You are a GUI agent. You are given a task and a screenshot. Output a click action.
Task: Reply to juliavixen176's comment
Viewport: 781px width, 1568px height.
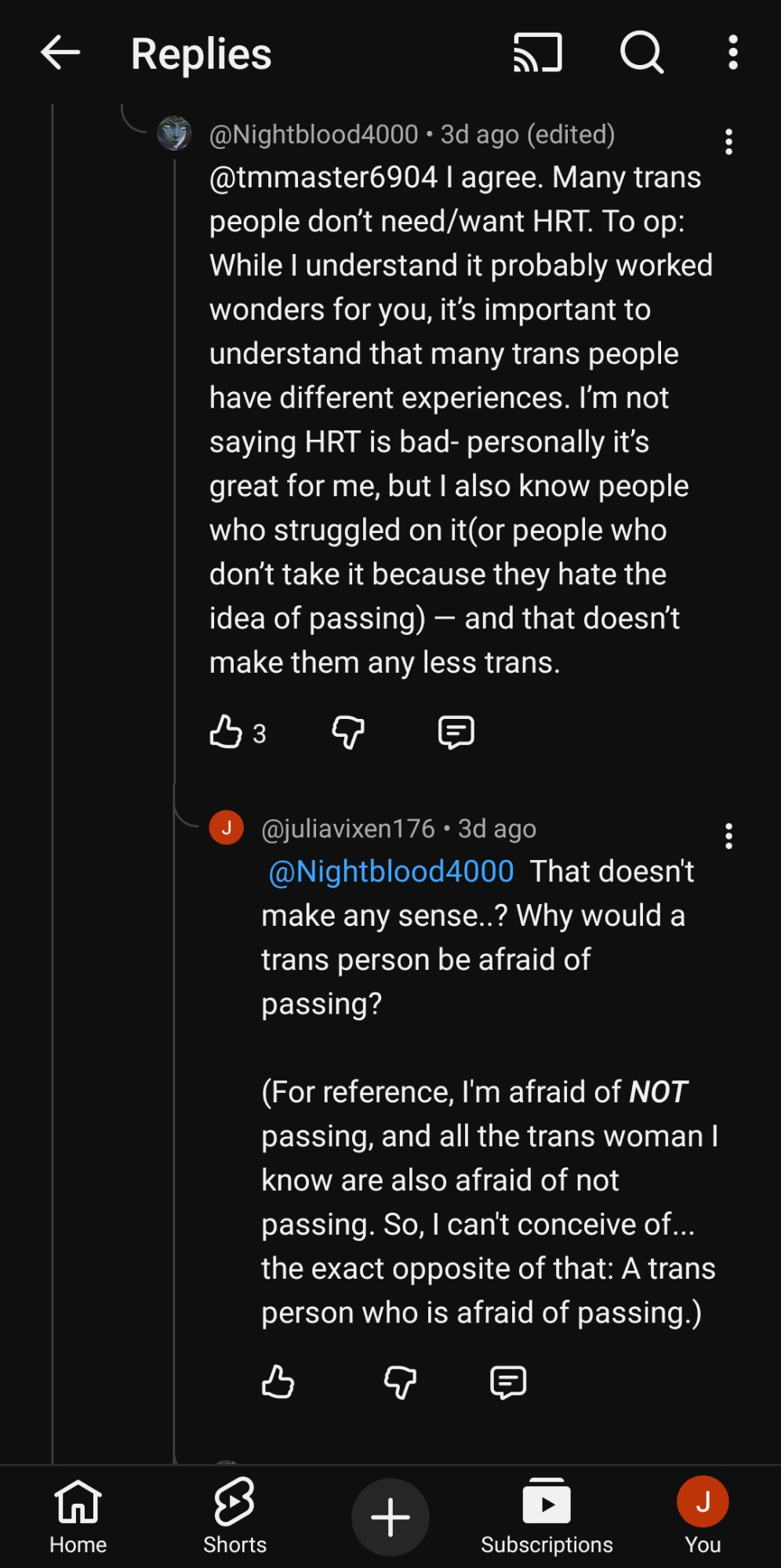(507, 1382)
